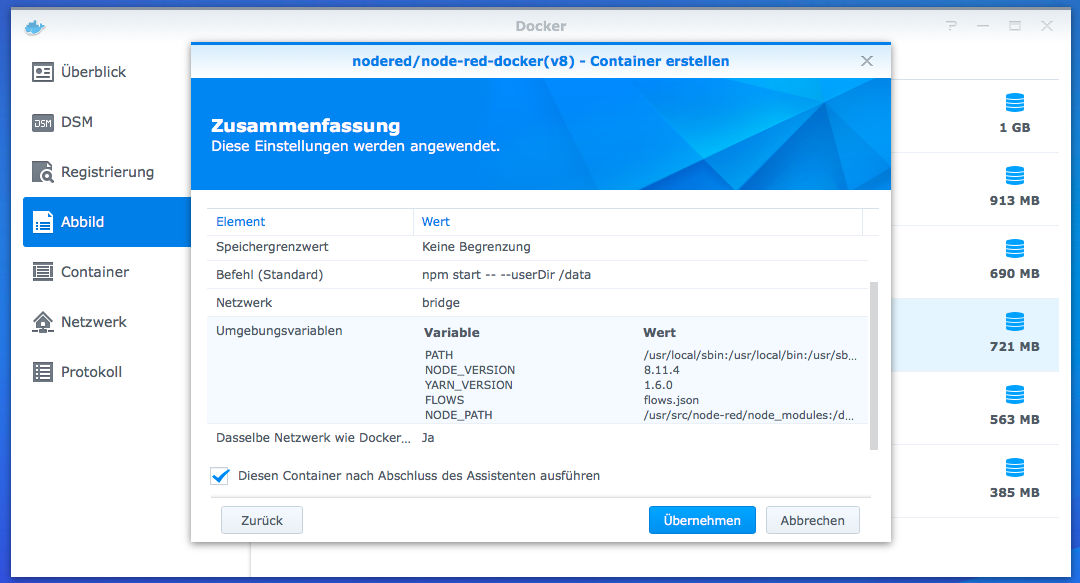Click the Element column header
This screenshot has height=583, width=1080.
coord(310,222)
